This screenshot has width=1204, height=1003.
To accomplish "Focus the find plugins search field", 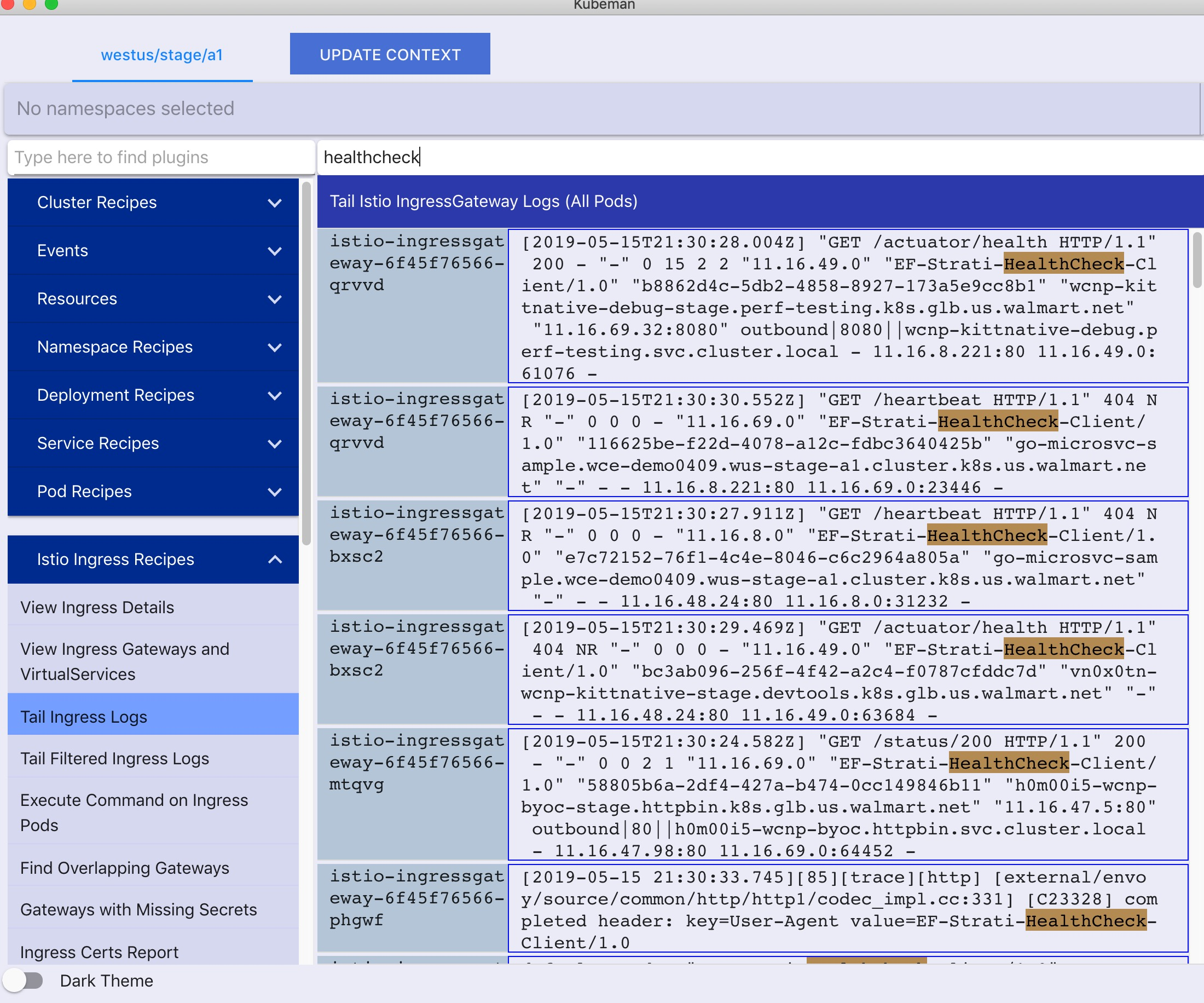I will pyautogui.click(x=161, y=157).
